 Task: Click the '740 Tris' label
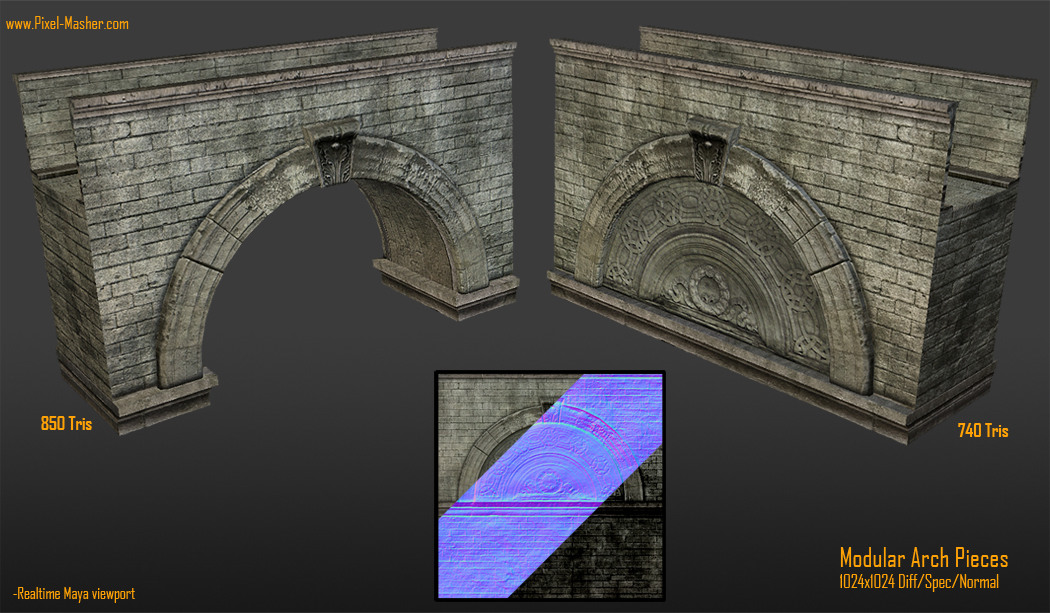click(983, 431)
